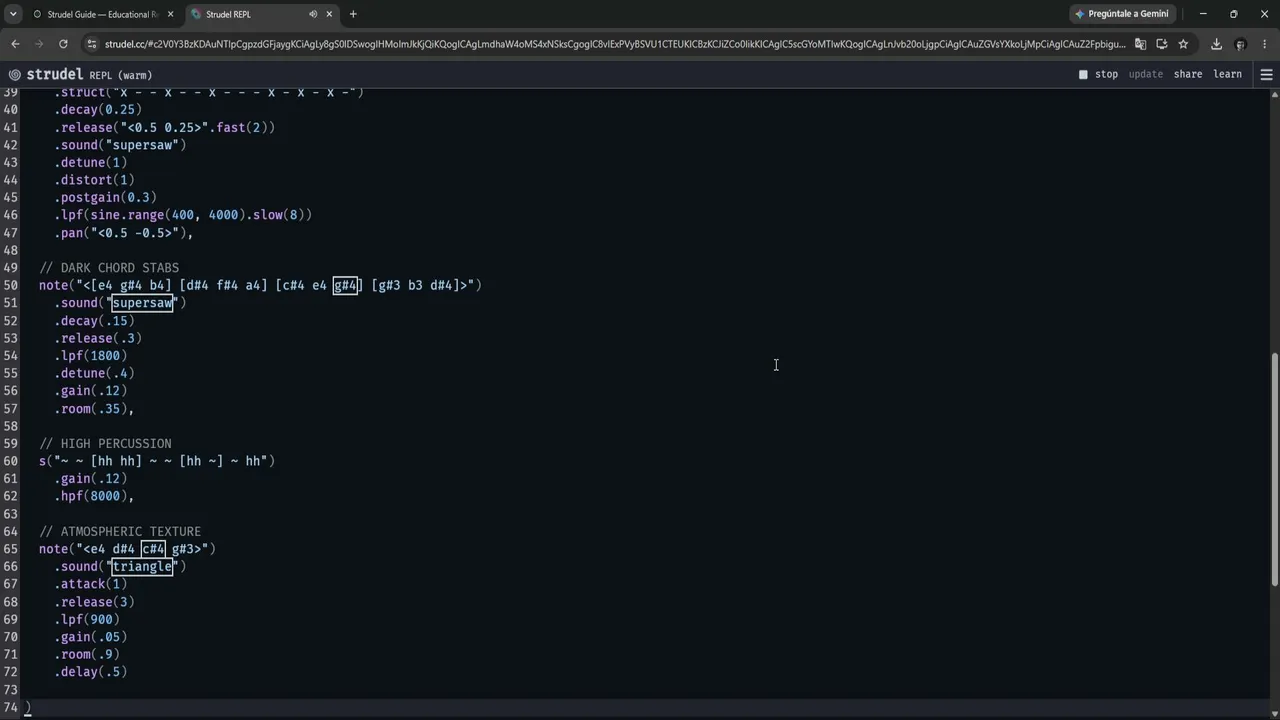Click '.gain(.05)' on line 70

click(x=91, y=637)
